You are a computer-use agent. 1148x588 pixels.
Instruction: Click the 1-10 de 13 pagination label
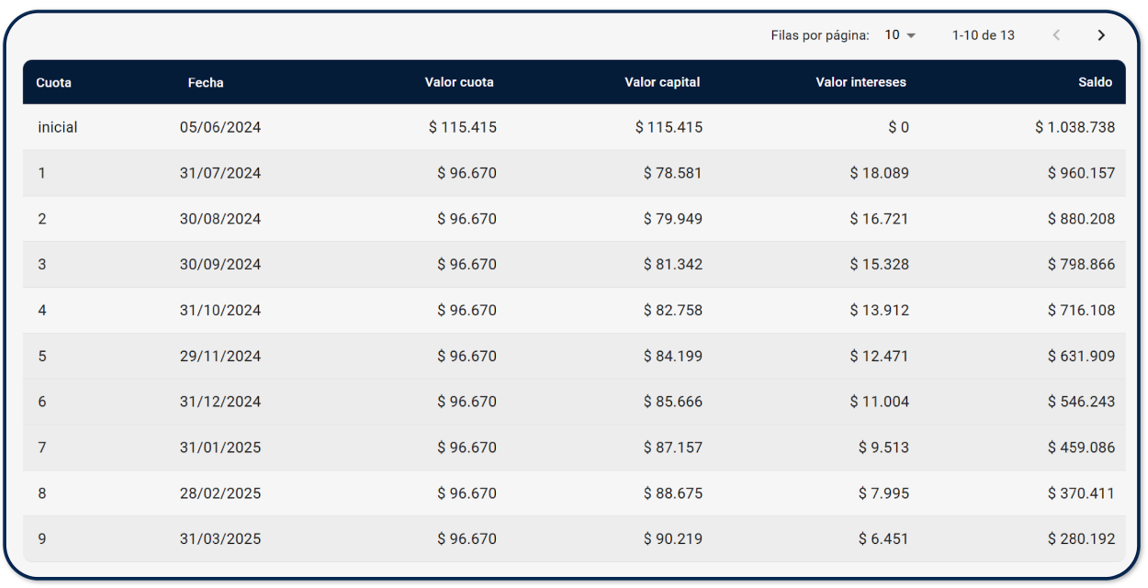point(983,36)
